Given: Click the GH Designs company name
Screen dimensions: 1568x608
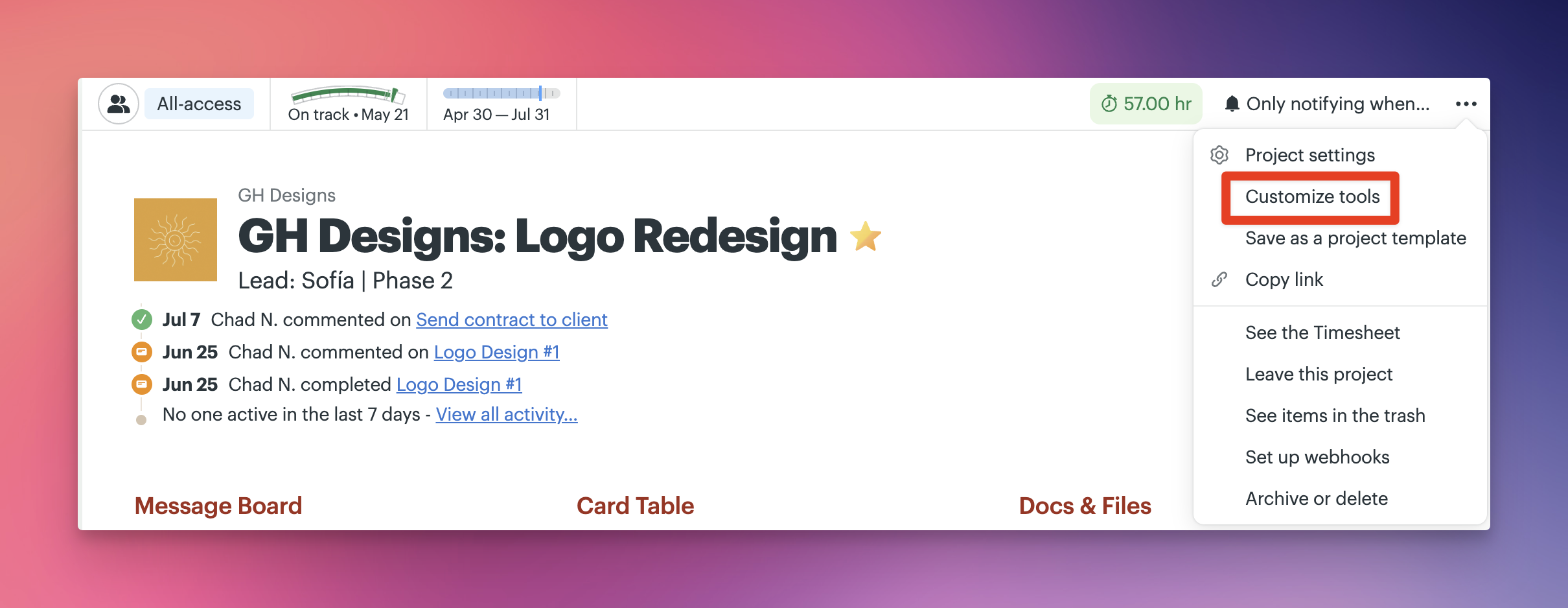Looking at the screenshot, I should 286,195.
